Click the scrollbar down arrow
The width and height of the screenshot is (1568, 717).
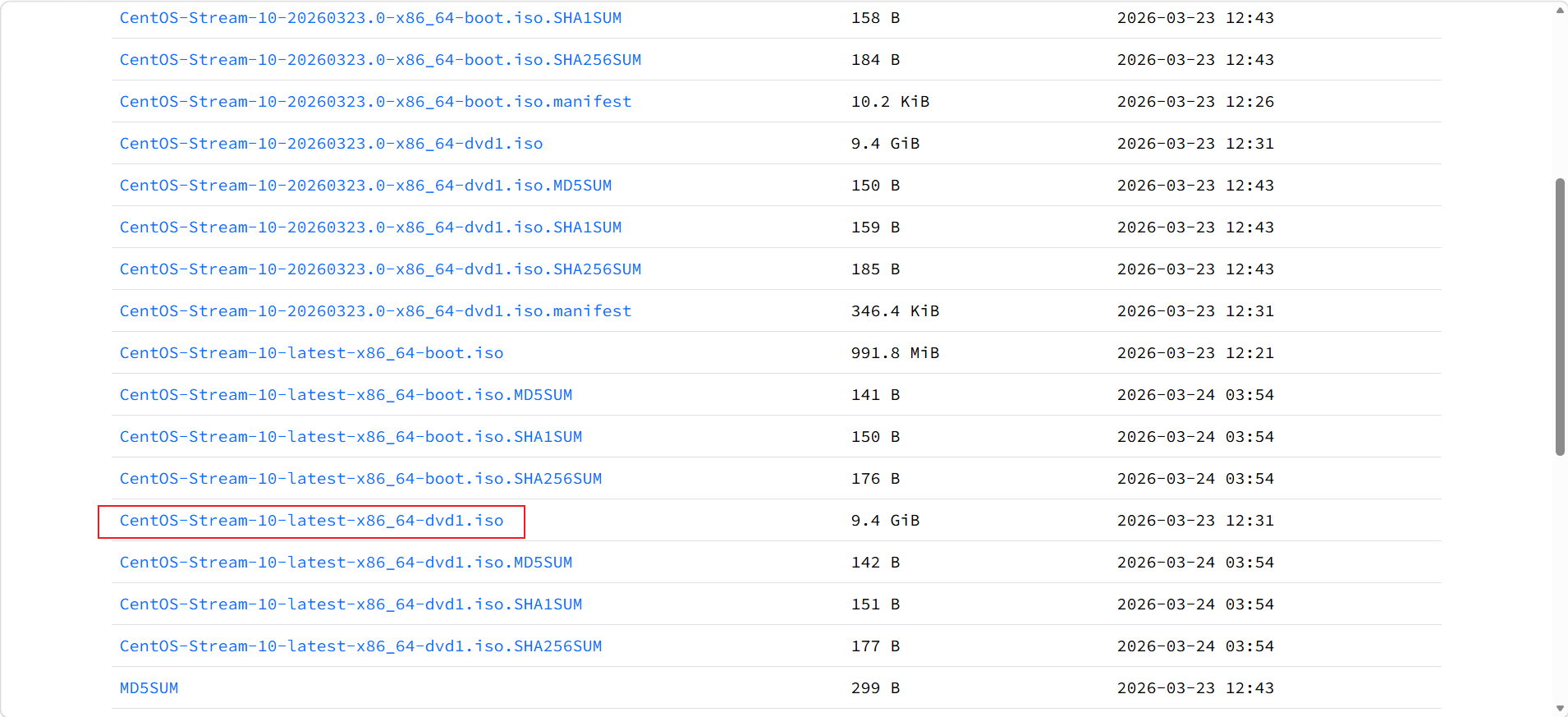point(1560,708)
